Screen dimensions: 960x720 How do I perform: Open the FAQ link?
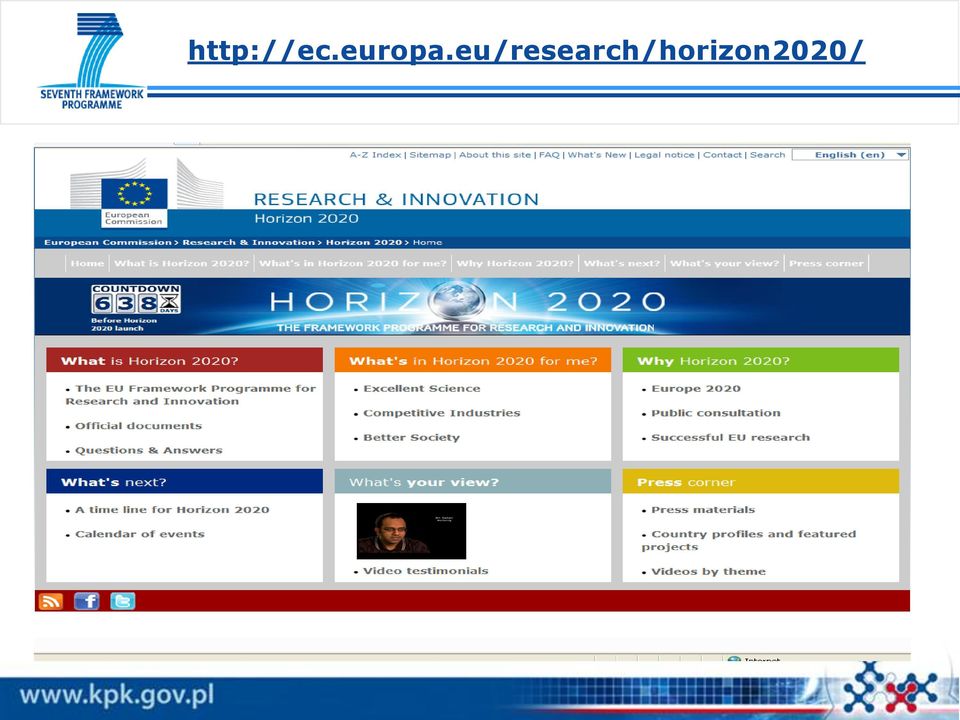click(549, 155)
